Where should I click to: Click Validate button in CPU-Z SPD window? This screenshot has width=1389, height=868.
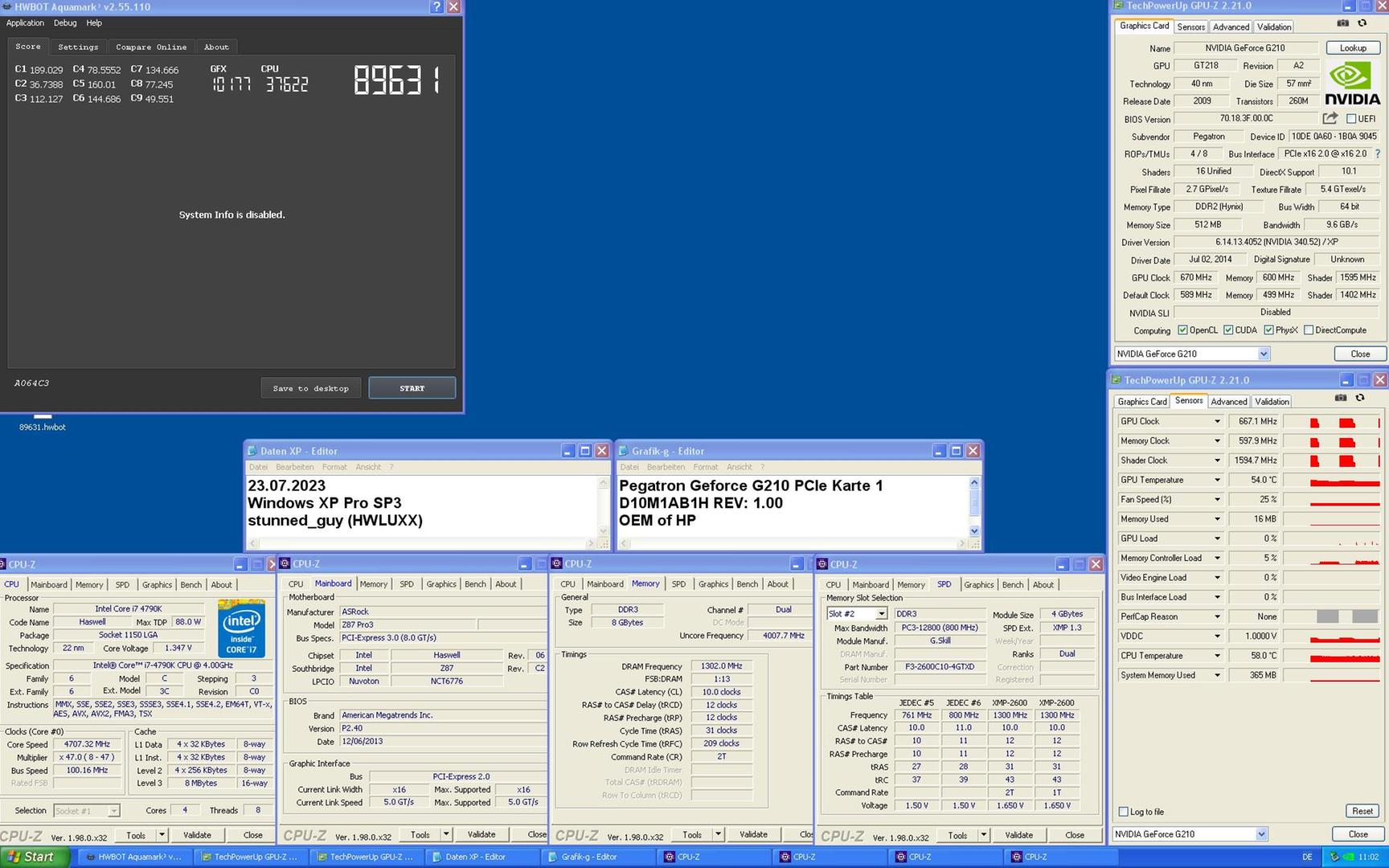click(x=1018, y=835)
